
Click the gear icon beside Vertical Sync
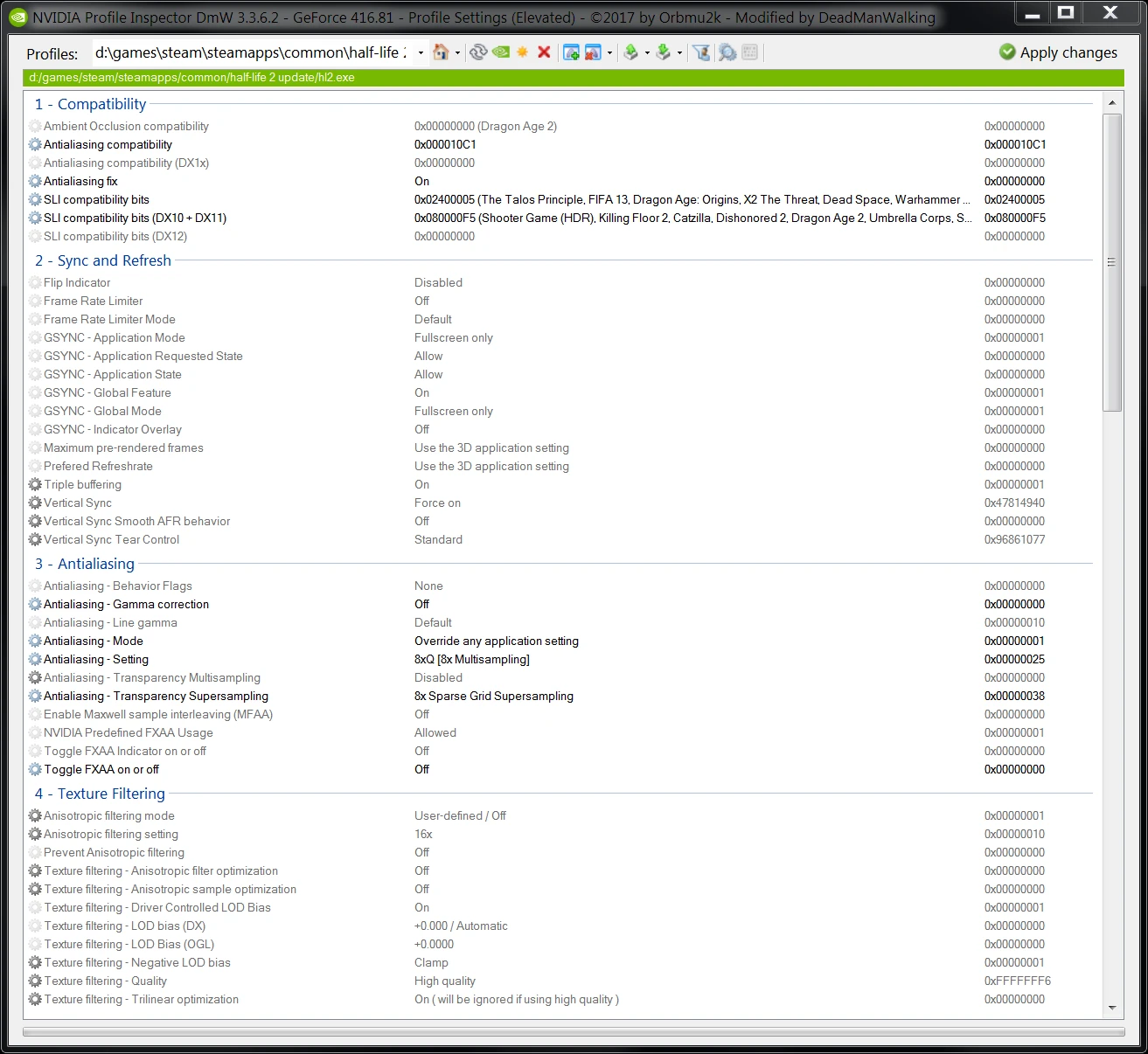click(35, 503)
